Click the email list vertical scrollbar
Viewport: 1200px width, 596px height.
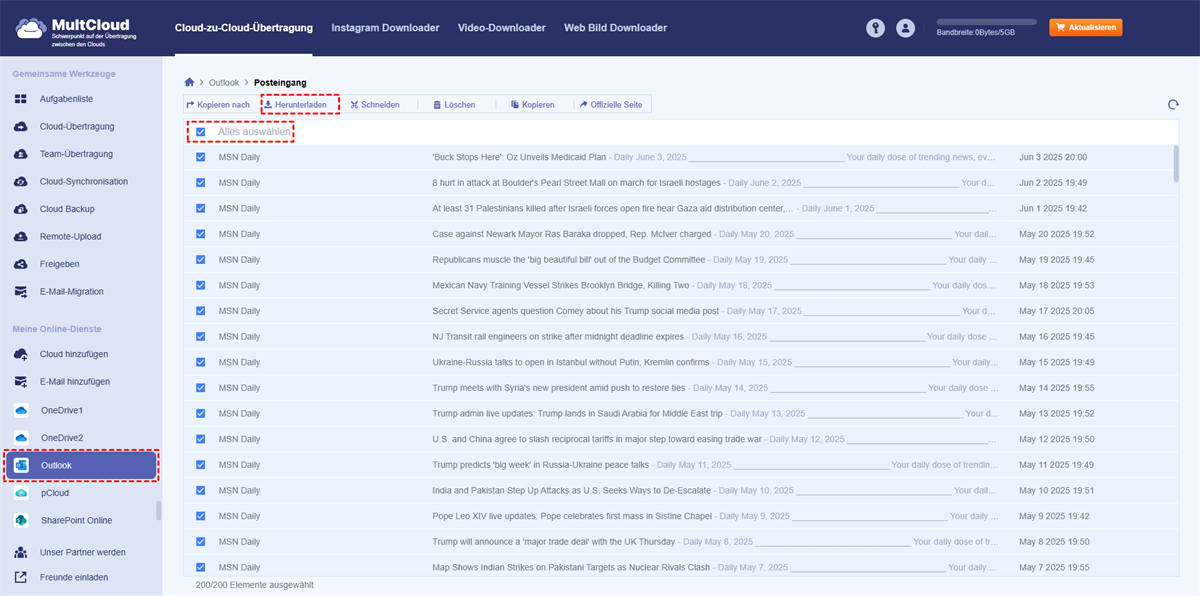point(1176,164)
